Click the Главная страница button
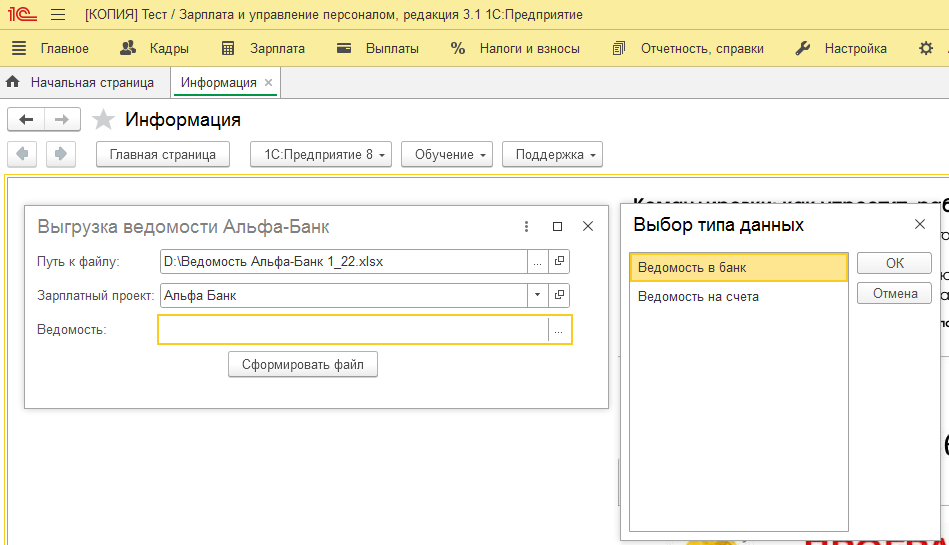Image resolution: width=949 pixels, height=545 pixels. click(x=163, y=154)
